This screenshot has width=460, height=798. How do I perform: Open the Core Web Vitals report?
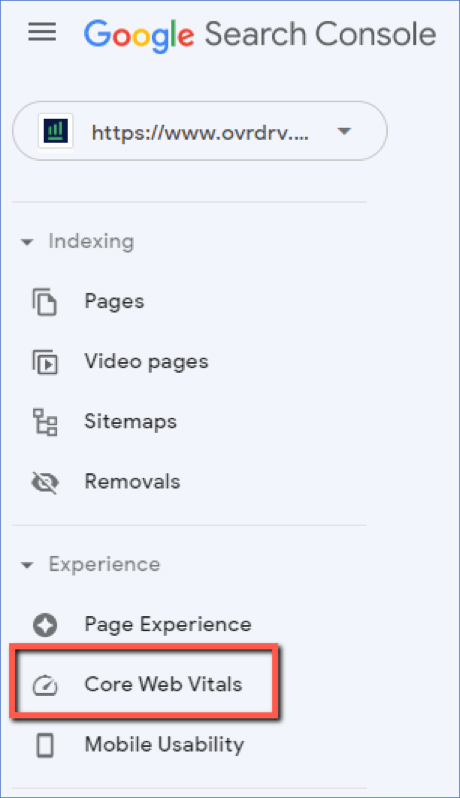[x=163, y=684]
